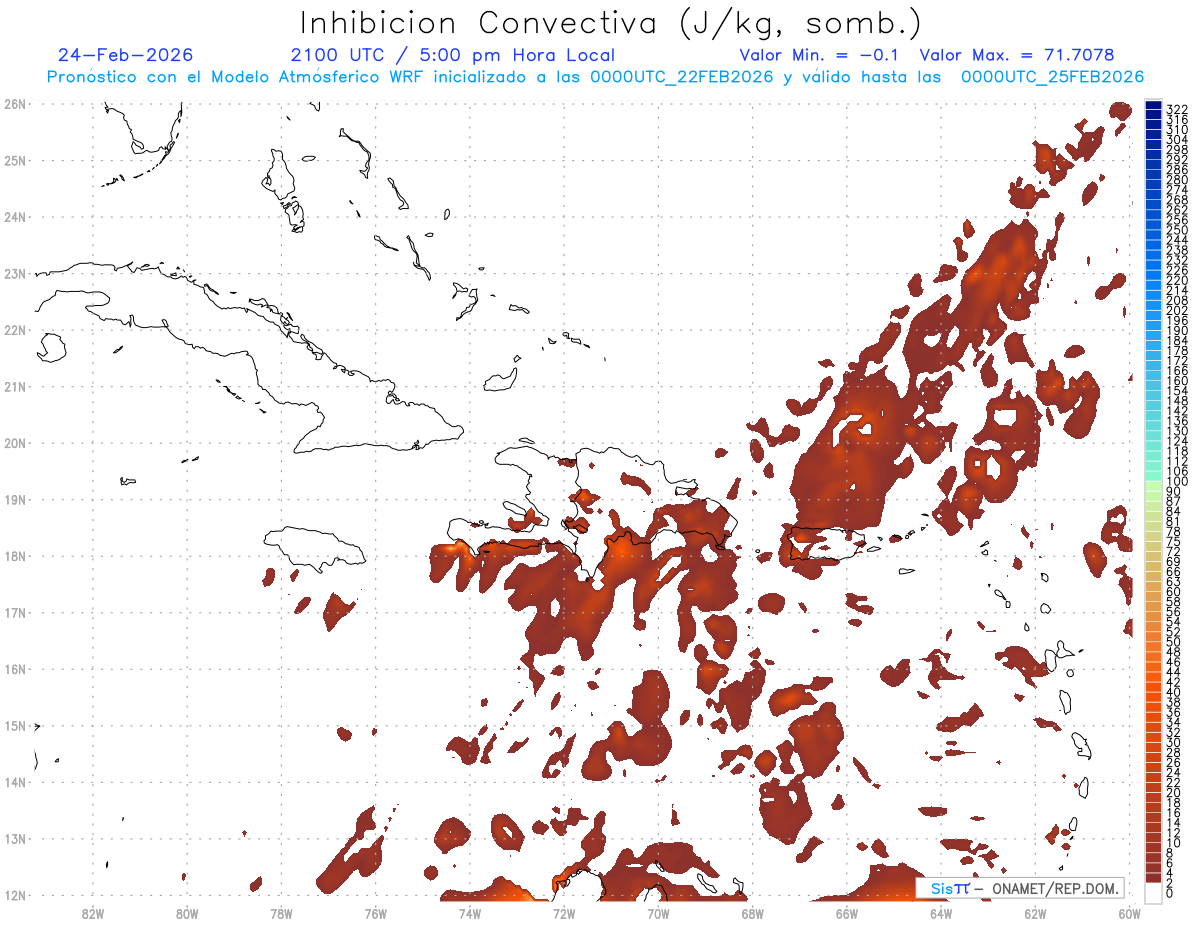The image size is (1200, 927).
Task: Click the "Valor Max. = 71.7078" text
Action: [1016, 55]
